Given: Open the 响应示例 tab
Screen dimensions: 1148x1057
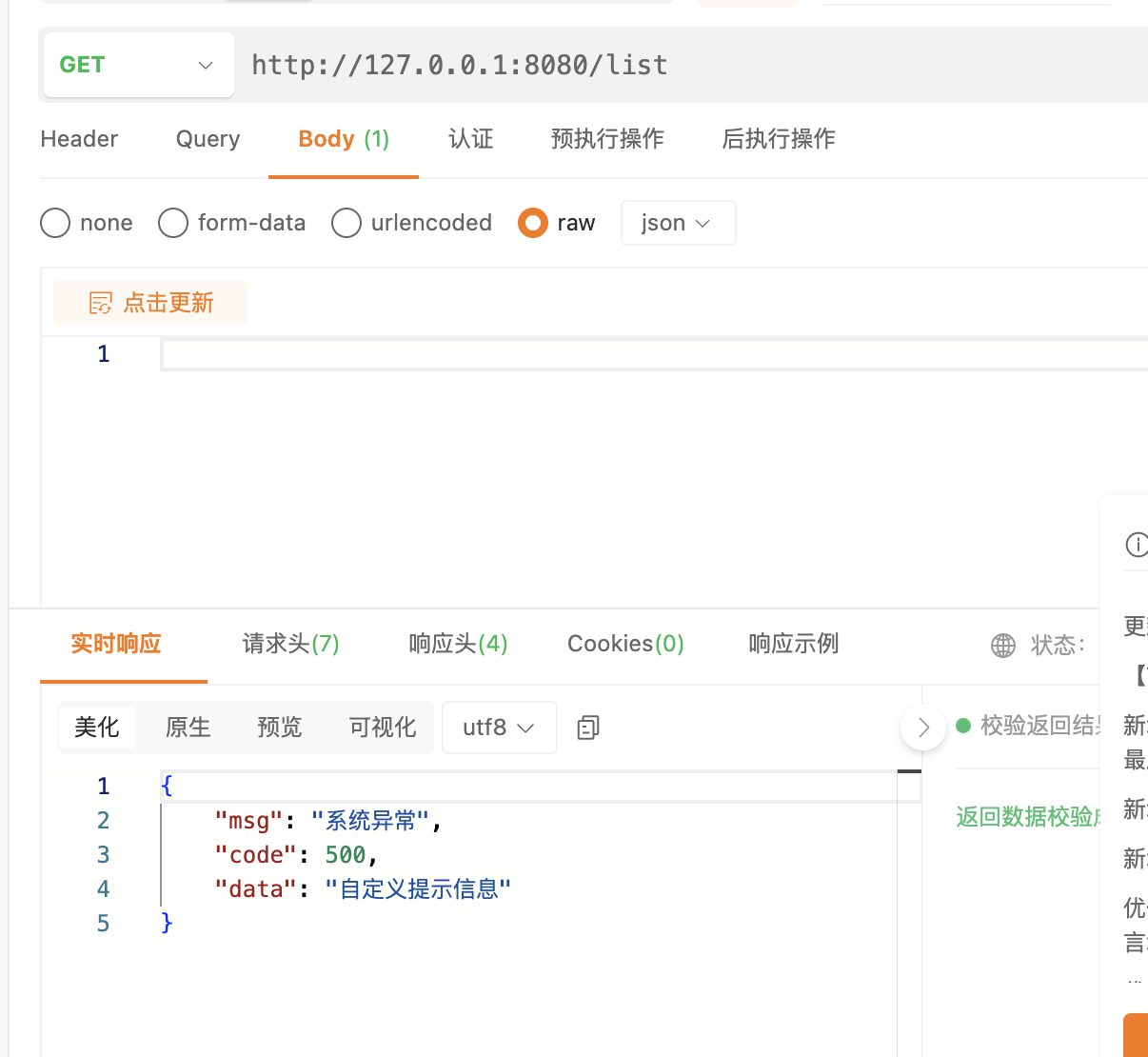Looking at the screenshot, I should click(x=794, y=644).
